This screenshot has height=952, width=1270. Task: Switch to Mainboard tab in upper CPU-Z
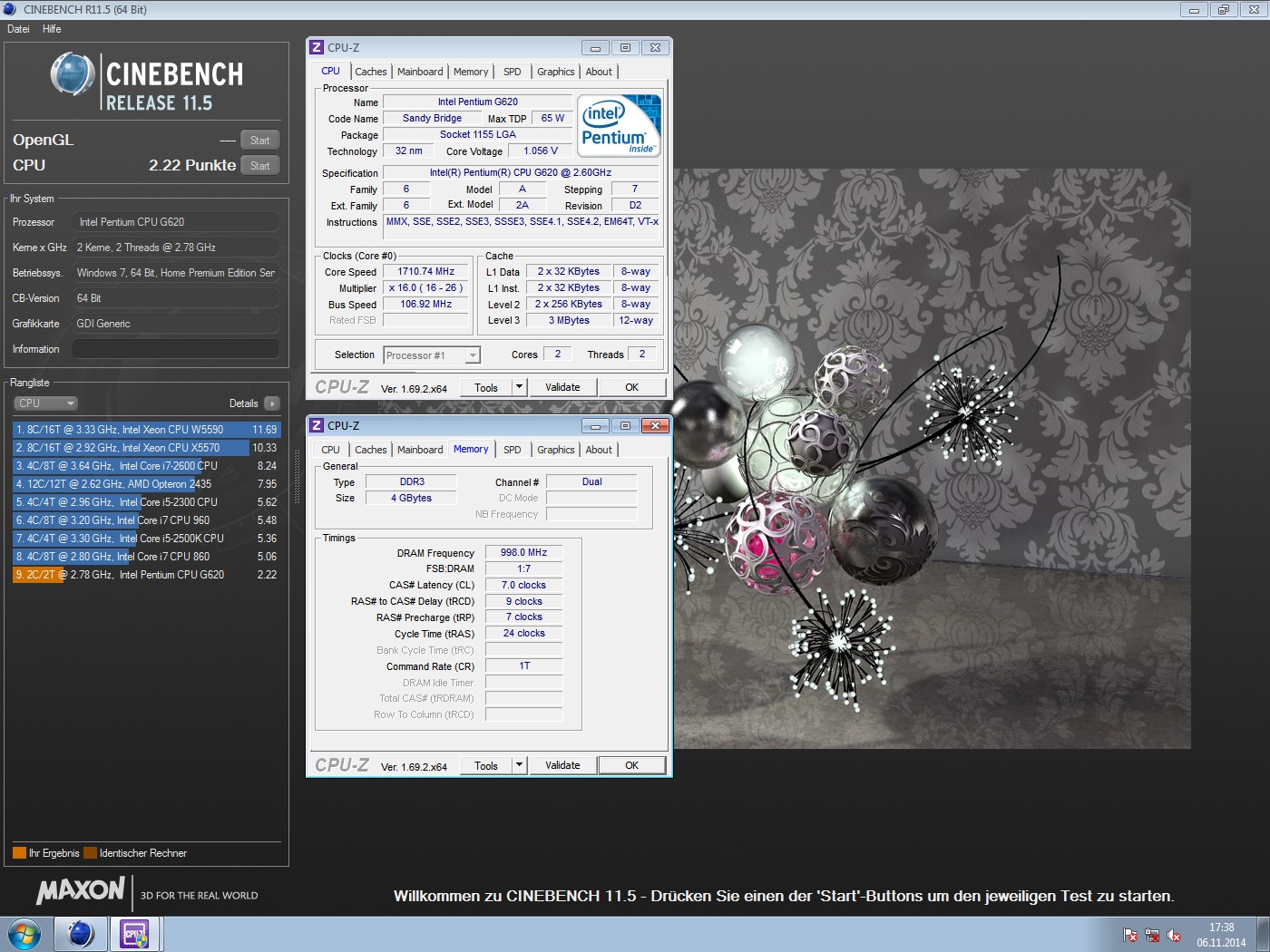[420, 72]
